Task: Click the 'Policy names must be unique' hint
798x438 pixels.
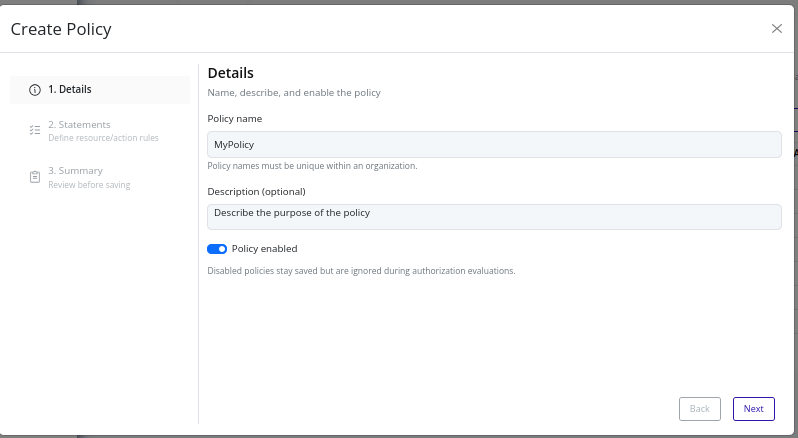Action: click(312, 166)
